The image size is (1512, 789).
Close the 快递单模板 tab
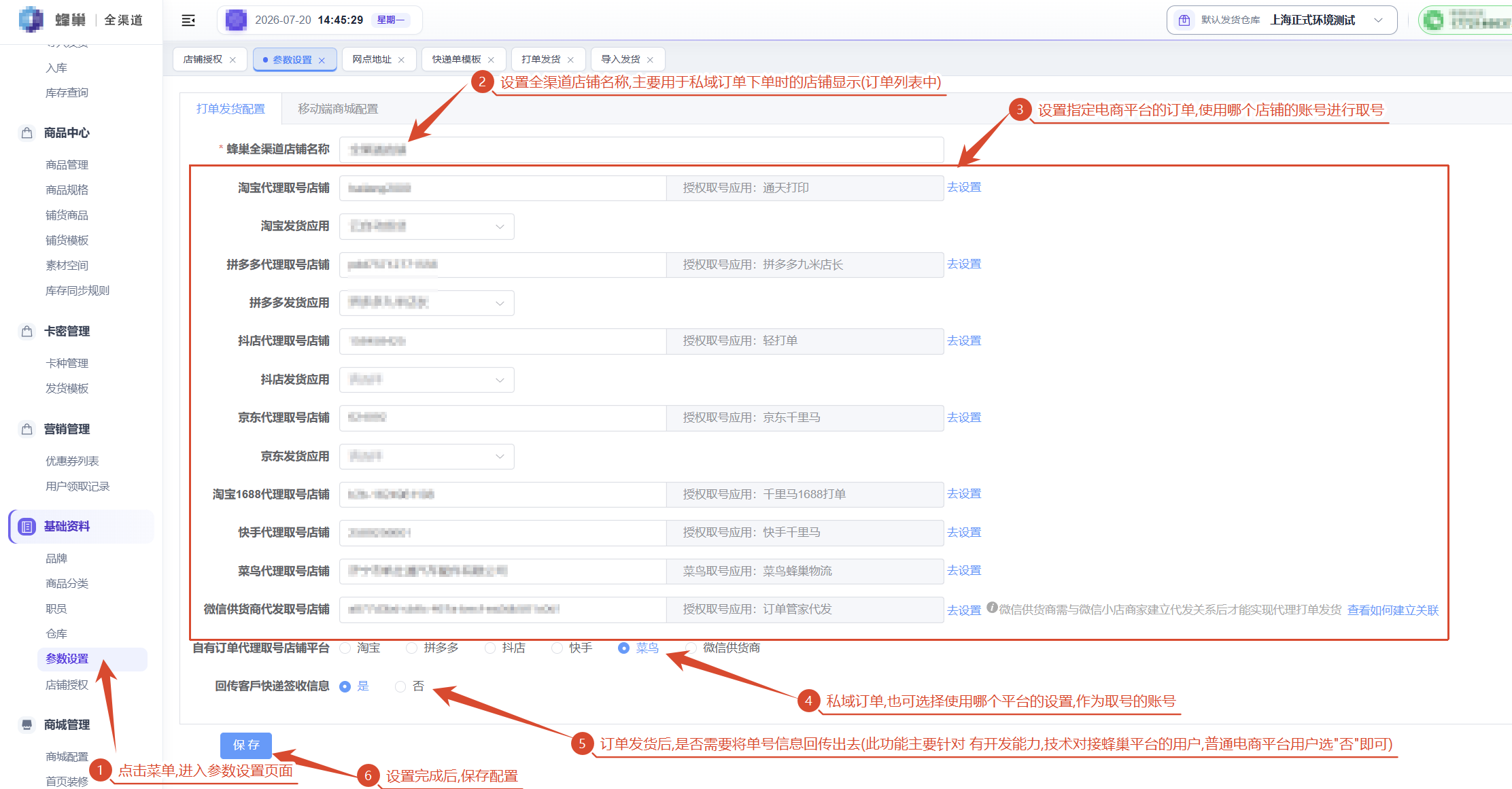click(491, 60)
